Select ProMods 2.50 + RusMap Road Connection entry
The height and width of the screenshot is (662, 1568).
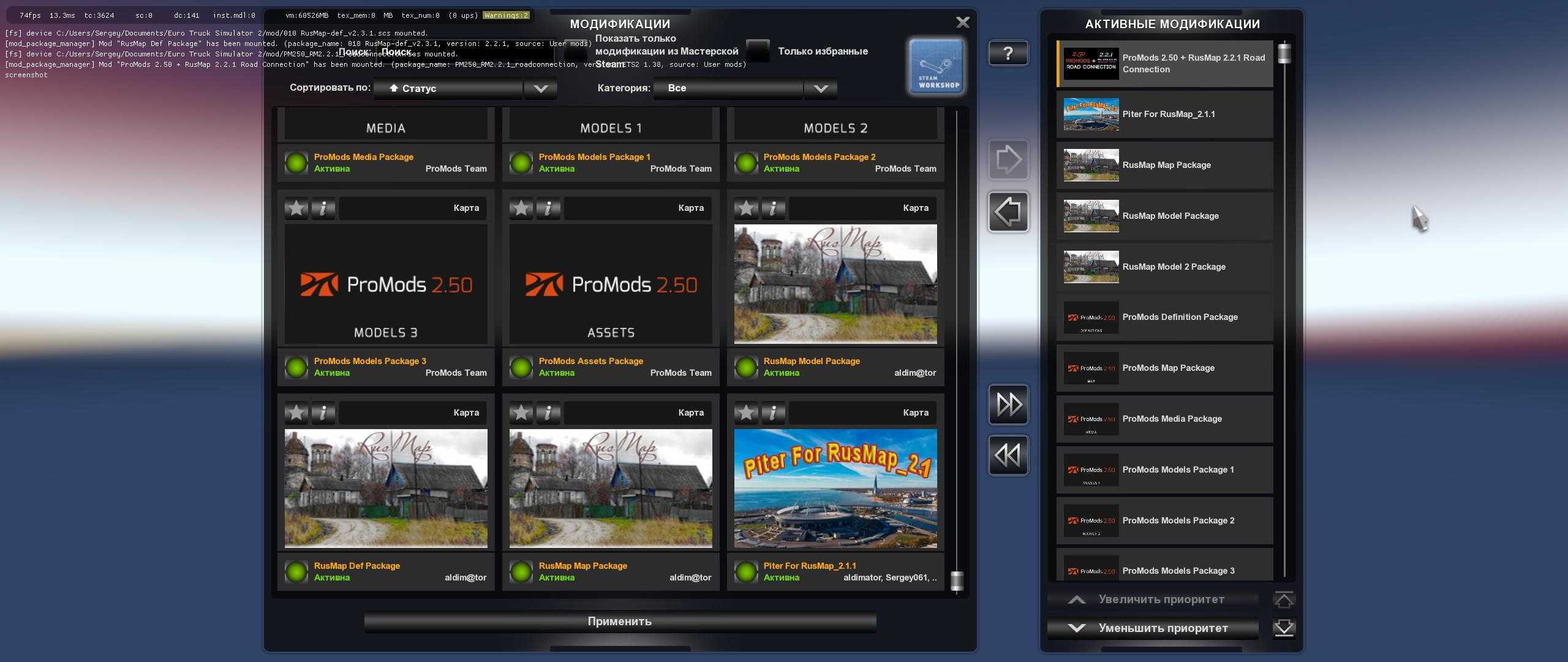pos(1164,64)
